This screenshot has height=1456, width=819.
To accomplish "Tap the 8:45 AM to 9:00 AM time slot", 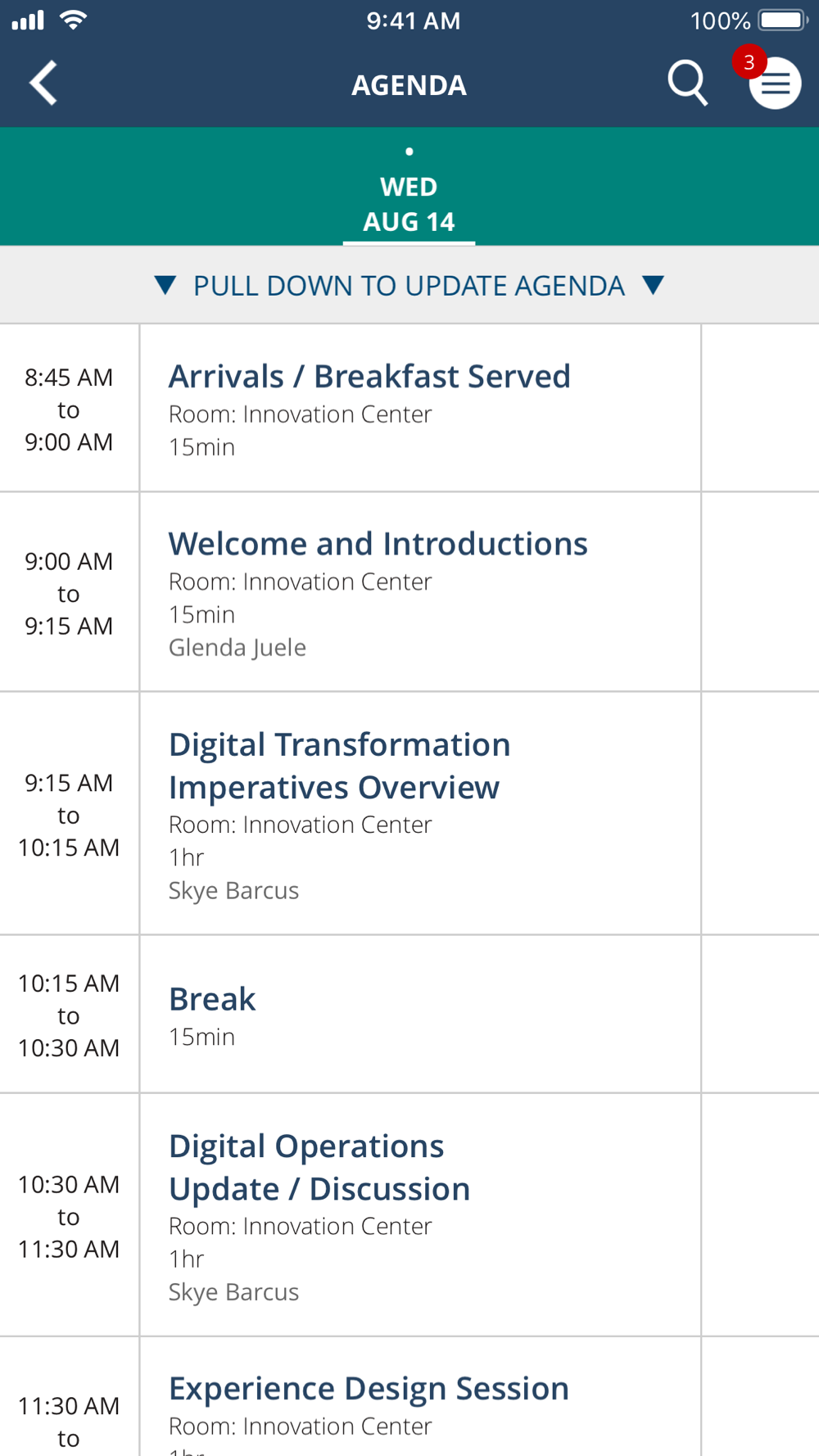I will click(69, 409).
